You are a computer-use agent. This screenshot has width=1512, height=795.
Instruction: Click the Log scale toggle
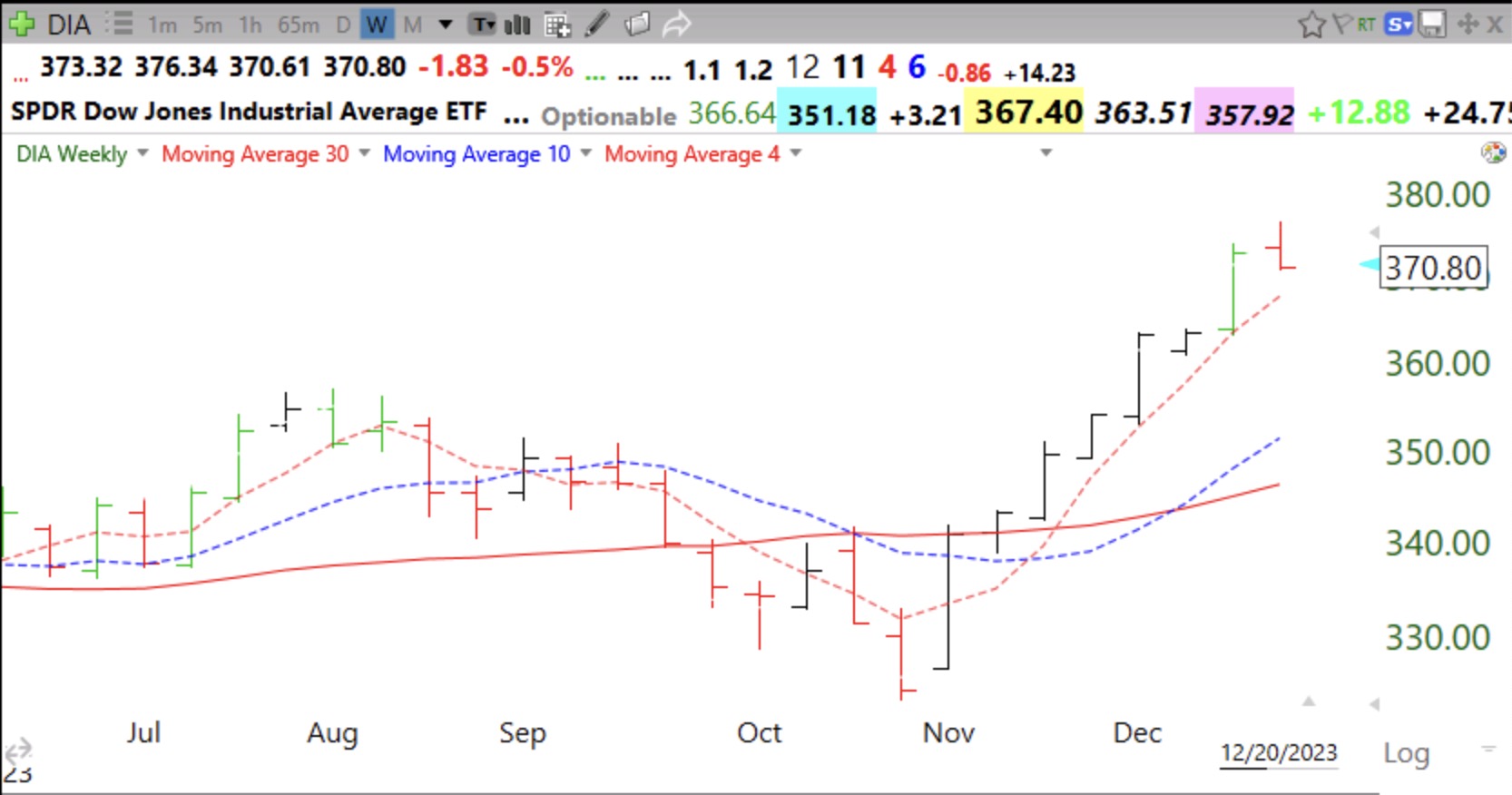(1406, 753)
